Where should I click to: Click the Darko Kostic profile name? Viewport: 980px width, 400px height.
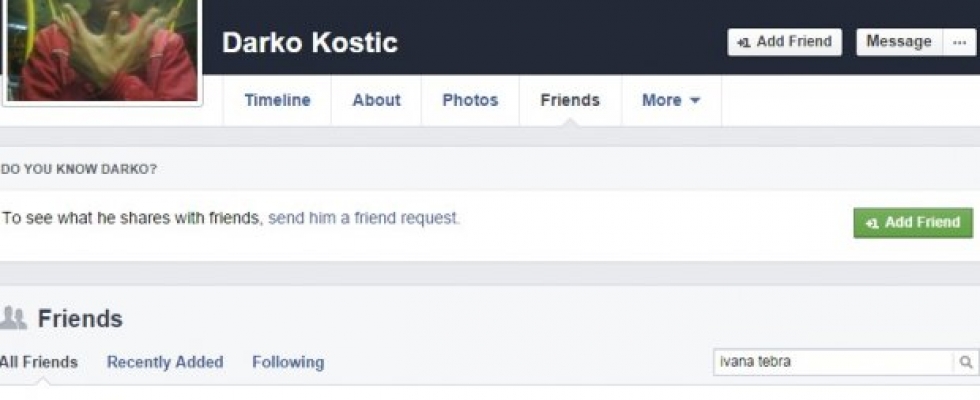coord(309,43)
